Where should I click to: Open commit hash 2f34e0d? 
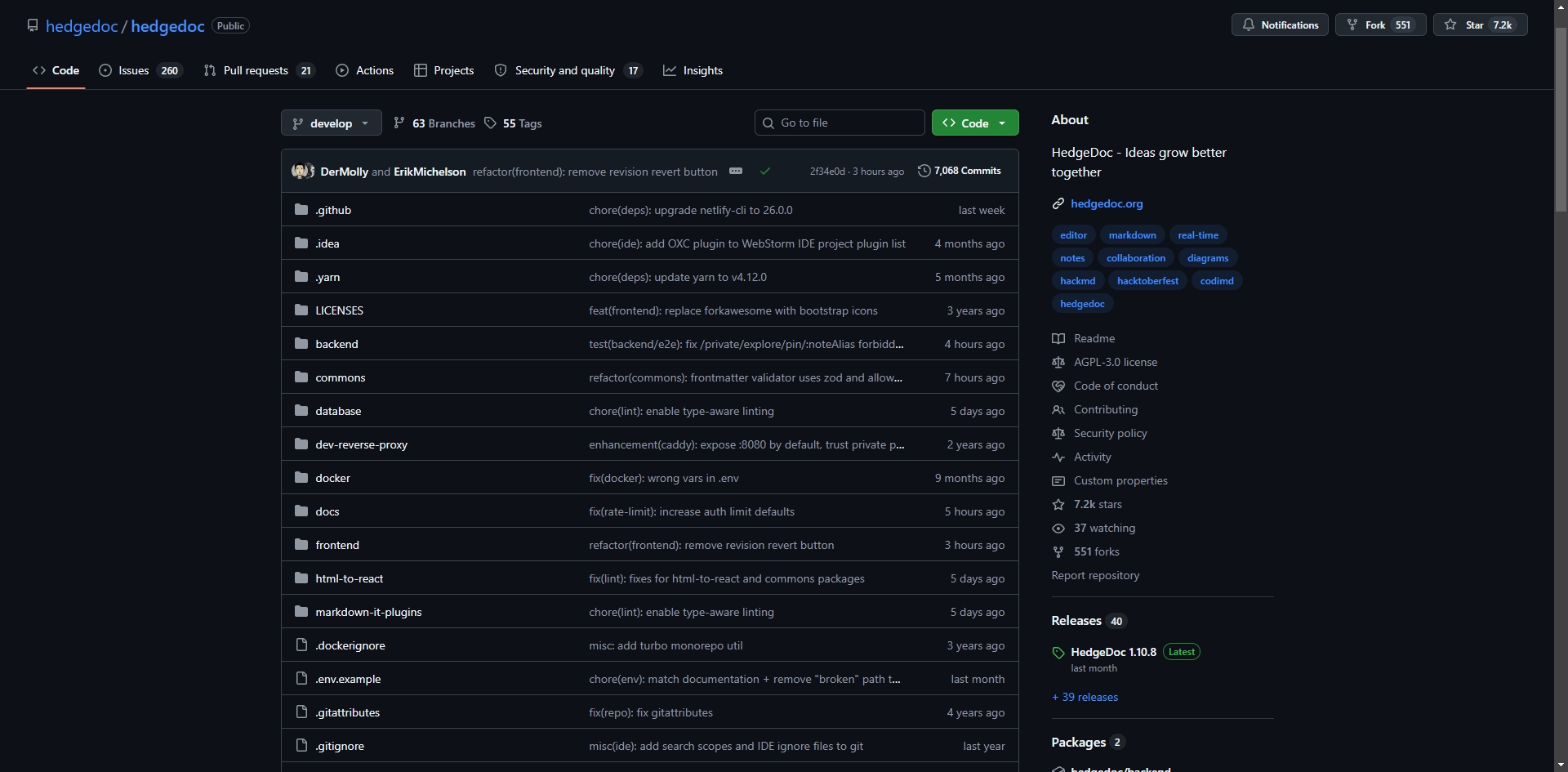coord(827,172)
